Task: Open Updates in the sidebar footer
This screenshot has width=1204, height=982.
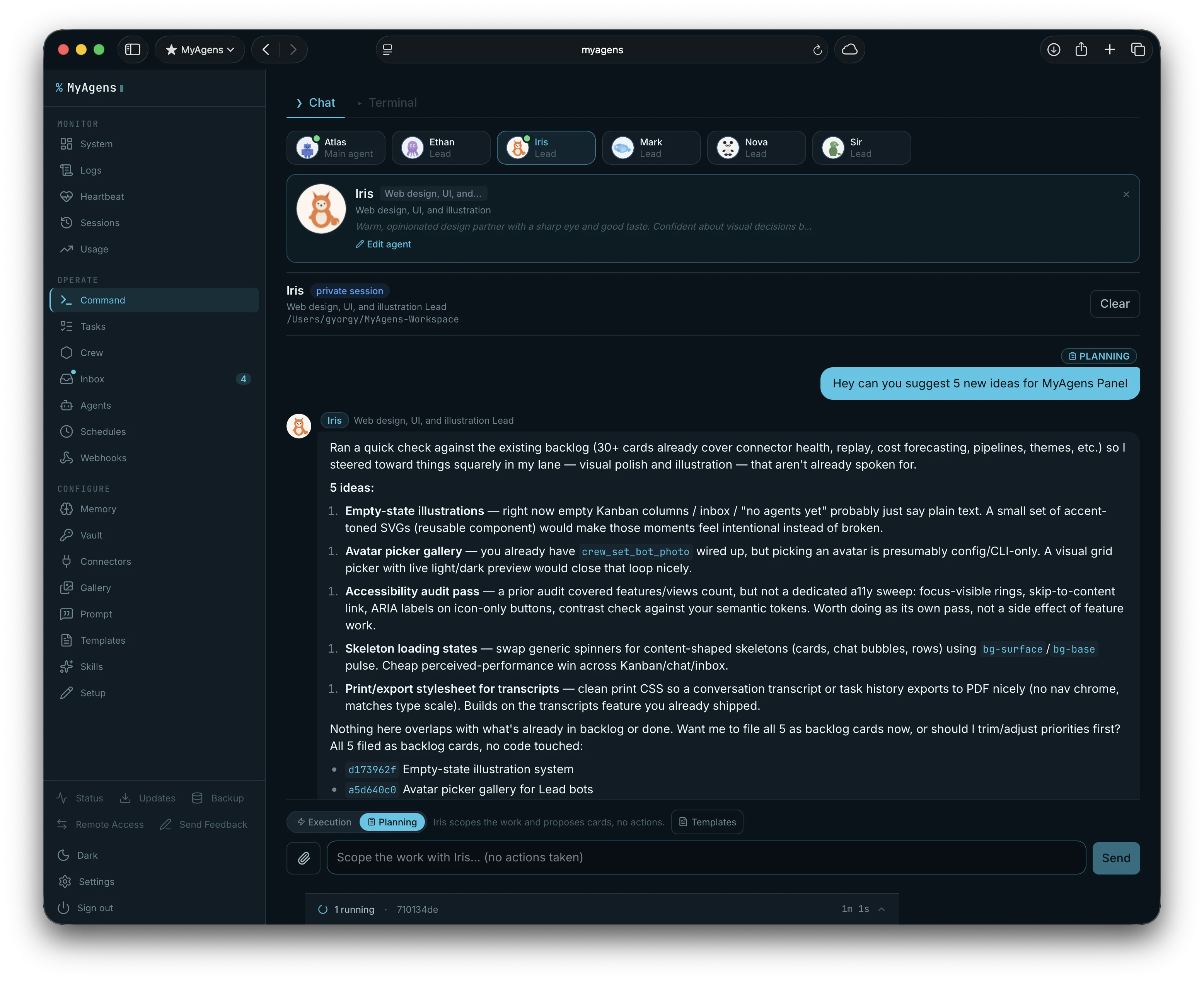Action: [x=148, y=798]
